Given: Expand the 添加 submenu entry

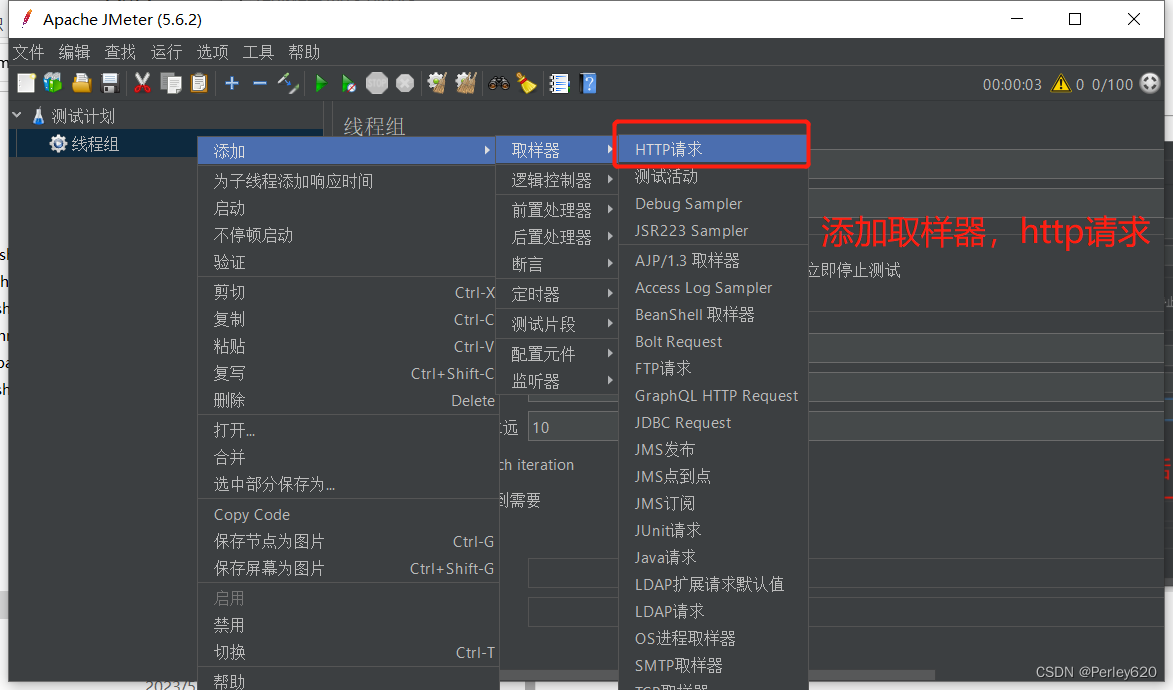Looking at the screenshot, I should click(348, 151).
